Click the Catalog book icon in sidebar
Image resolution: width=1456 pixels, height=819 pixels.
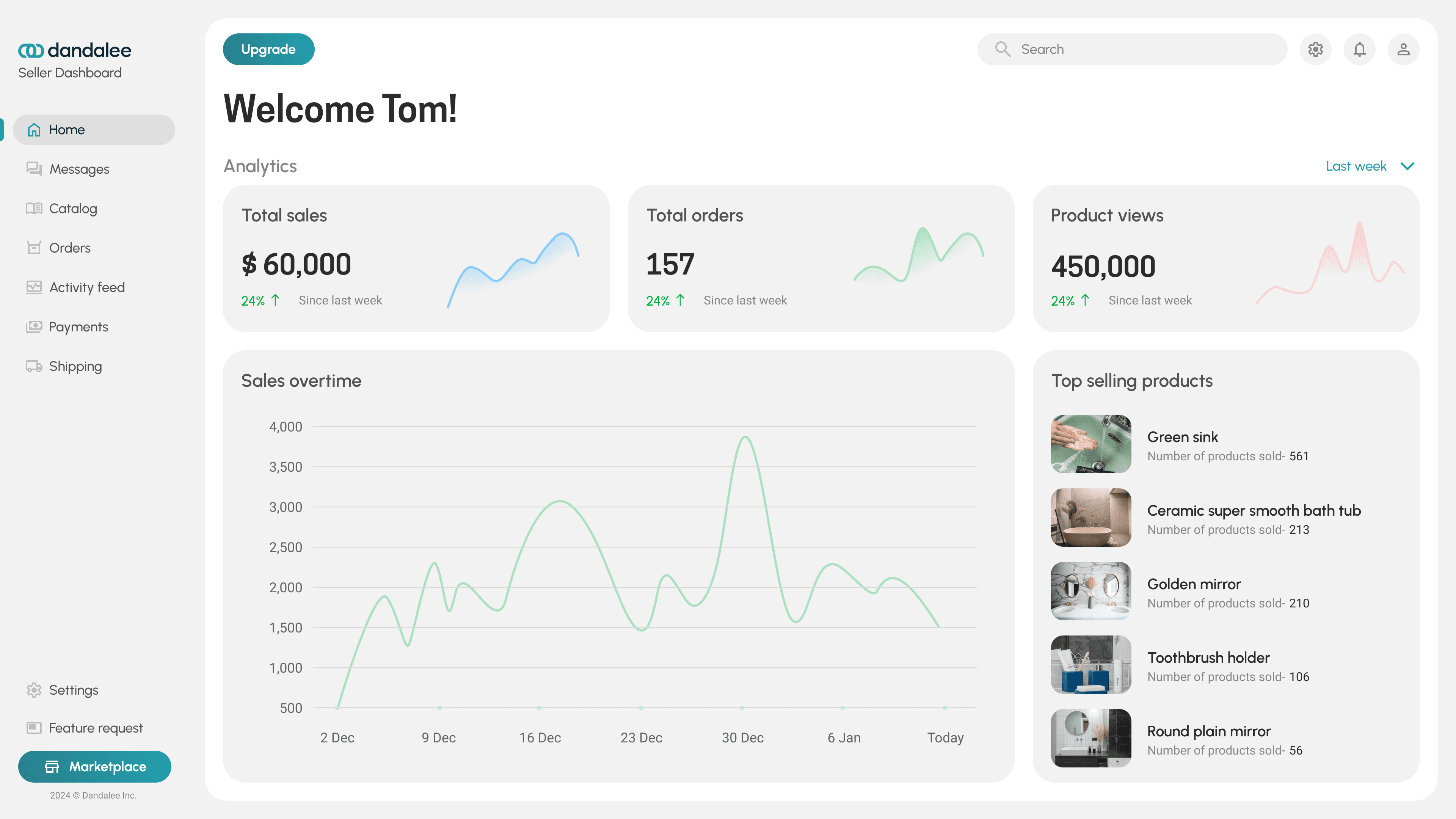point(34,208)
